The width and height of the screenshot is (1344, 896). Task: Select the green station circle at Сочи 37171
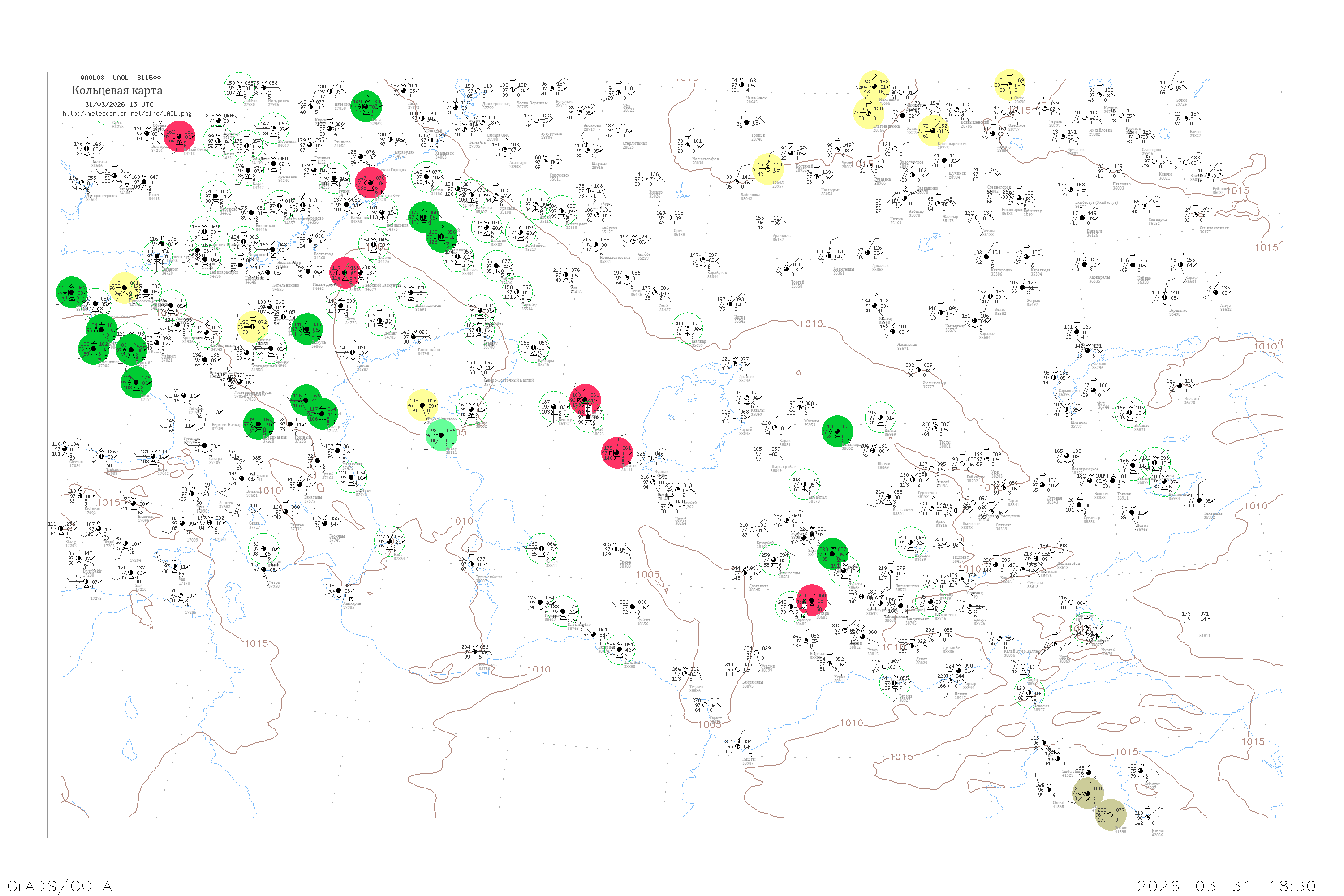pyautogui.click(x=137, y=382)
